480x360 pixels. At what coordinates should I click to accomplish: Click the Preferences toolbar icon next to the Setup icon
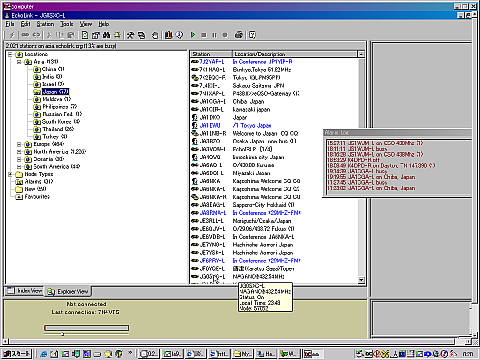point(141,35)
